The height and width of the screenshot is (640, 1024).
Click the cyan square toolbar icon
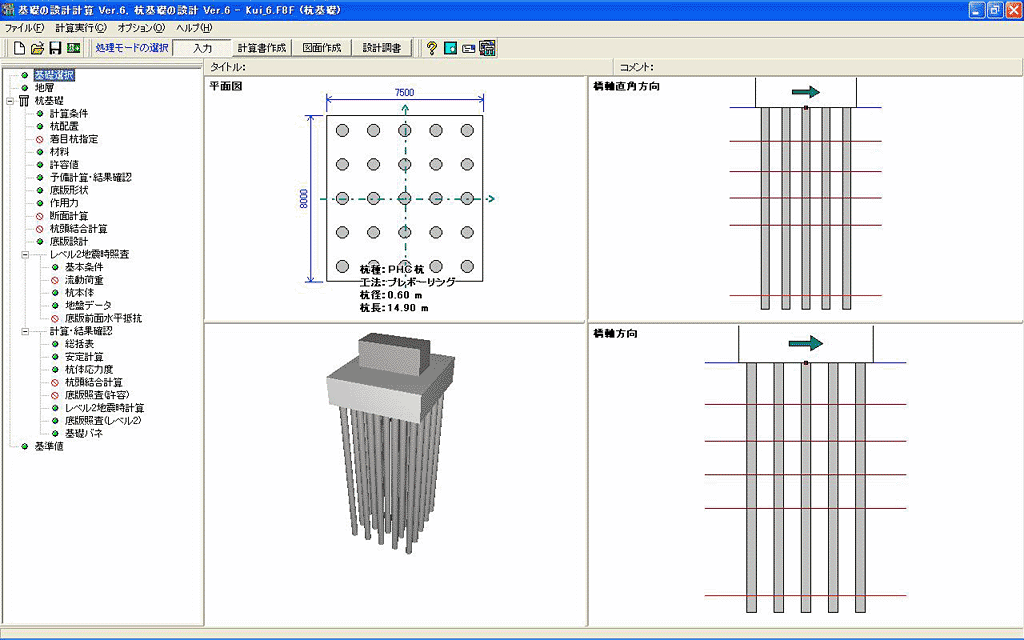click(x=450, y=48)
